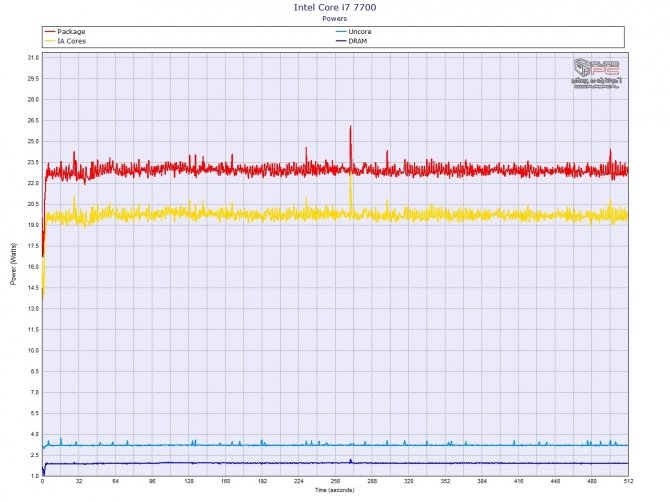Click the Power (Watts) axis label
The width and height of the screenshot is (670, 502).
(x=14, y=264)
